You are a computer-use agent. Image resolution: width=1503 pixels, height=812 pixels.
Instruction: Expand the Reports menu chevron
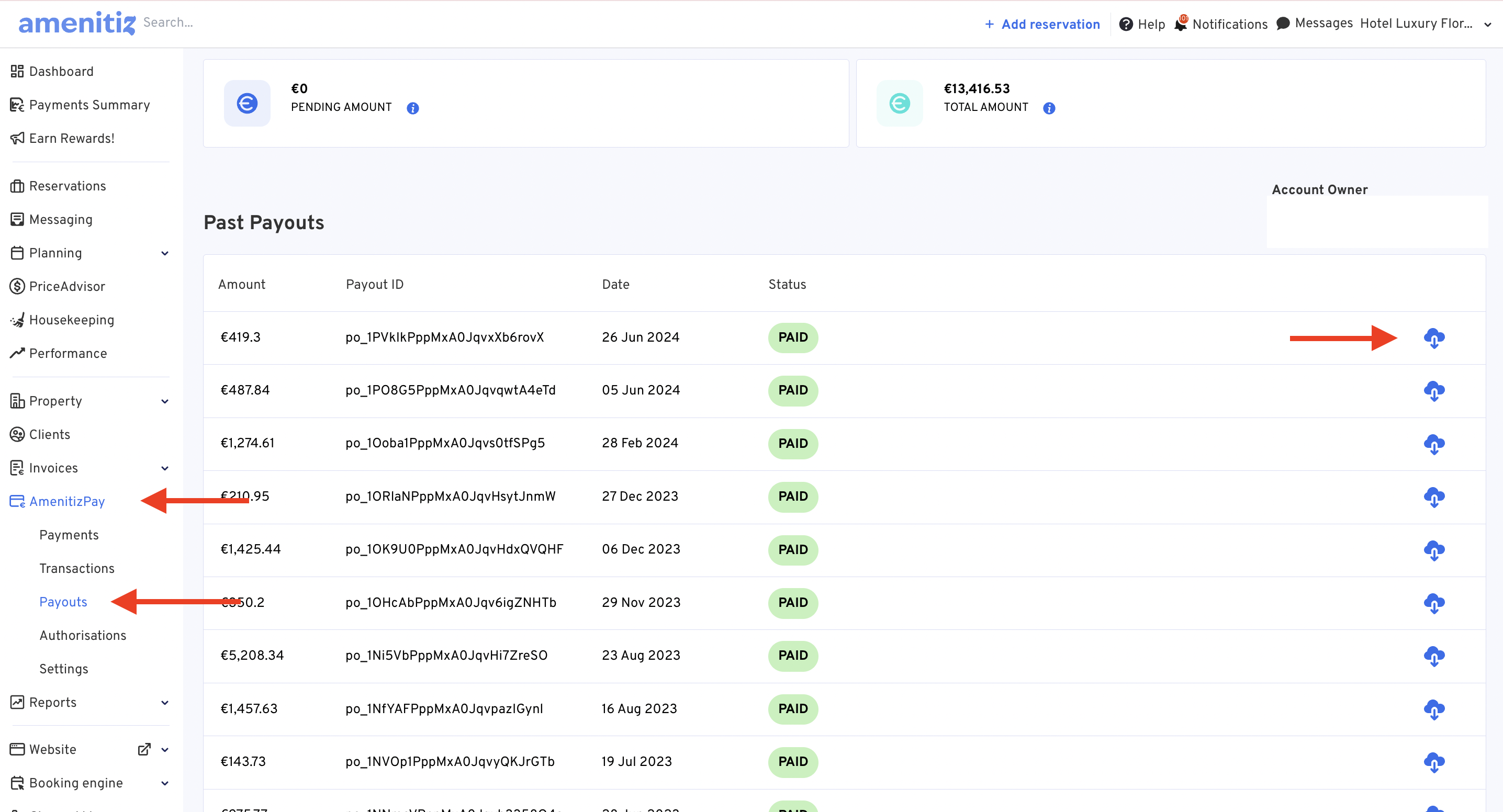pyautogui.click(x=164, y=703)
